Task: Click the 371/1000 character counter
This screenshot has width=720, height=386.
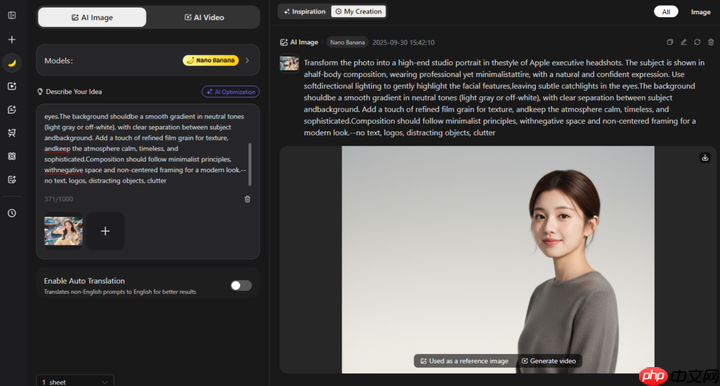Action: coord(58,199)
